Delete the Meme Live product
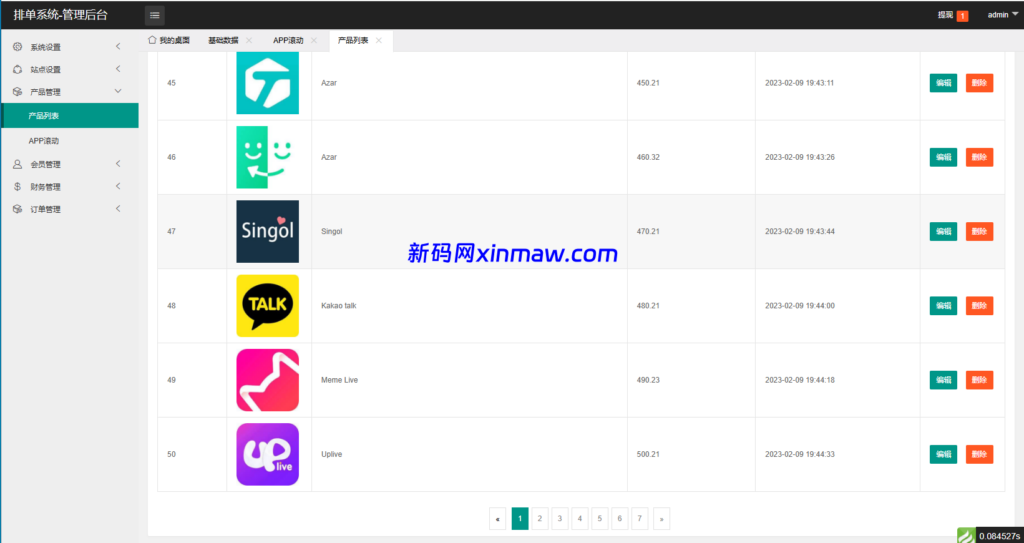 [979, 380]
